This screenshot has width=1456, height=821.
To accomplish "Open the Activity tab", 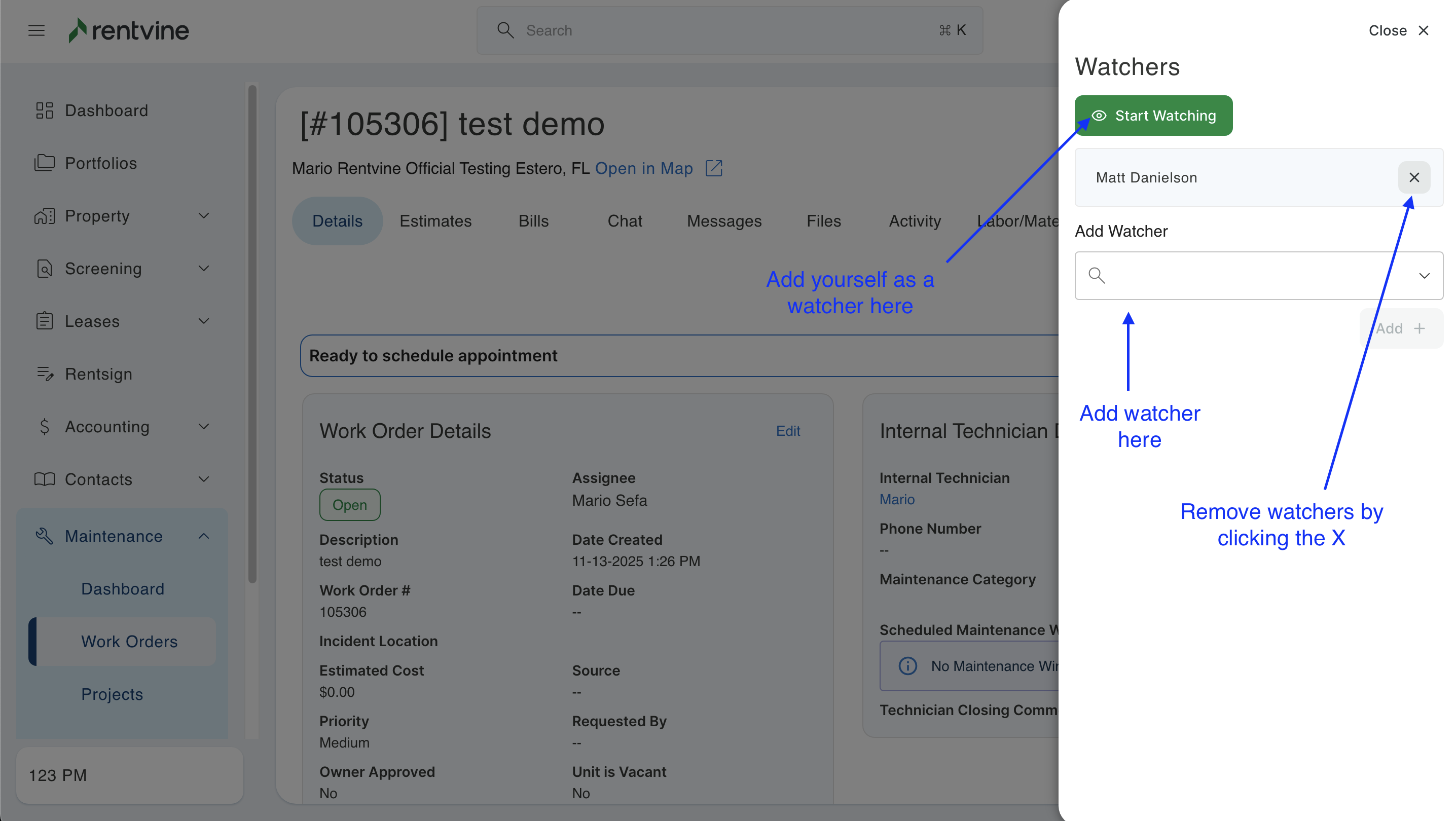I will (x=914, y=221).
